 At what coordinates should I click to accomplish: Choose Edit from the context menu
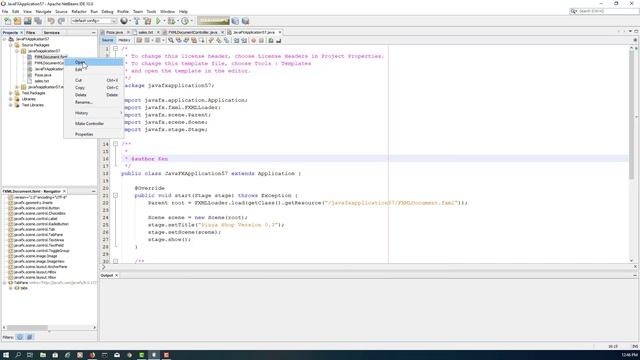(93, 70)
